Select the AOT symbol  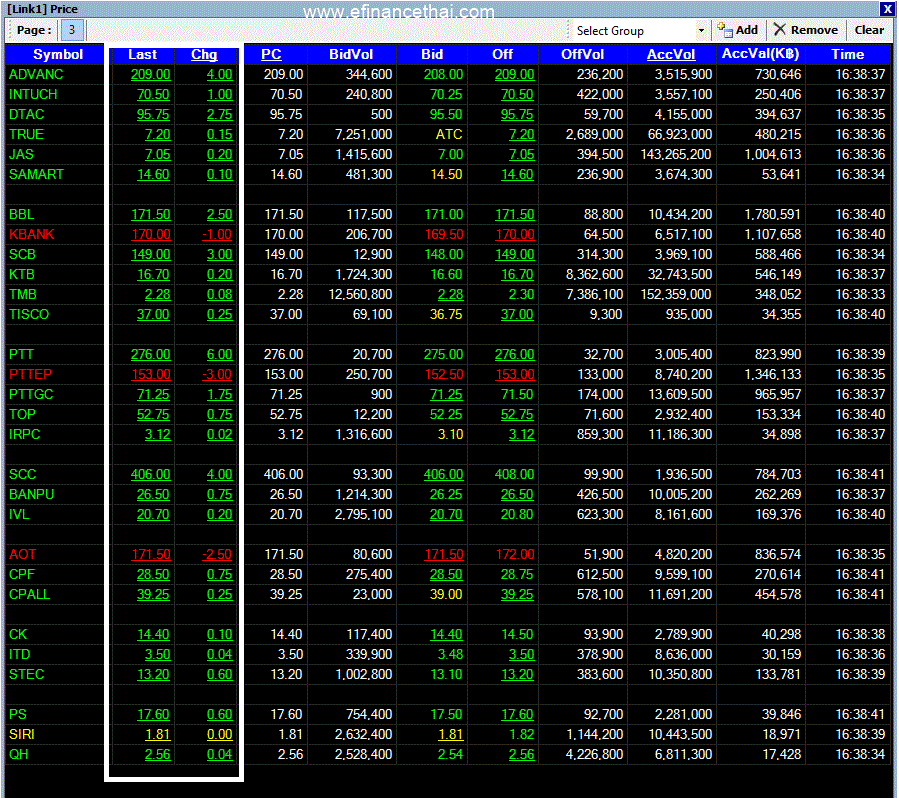pos(22,555)
